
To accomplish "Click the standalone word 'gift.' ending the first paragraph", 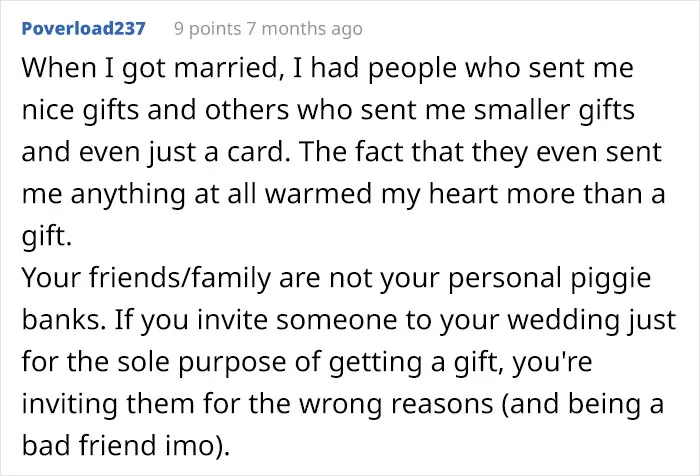I will (47, 236).
